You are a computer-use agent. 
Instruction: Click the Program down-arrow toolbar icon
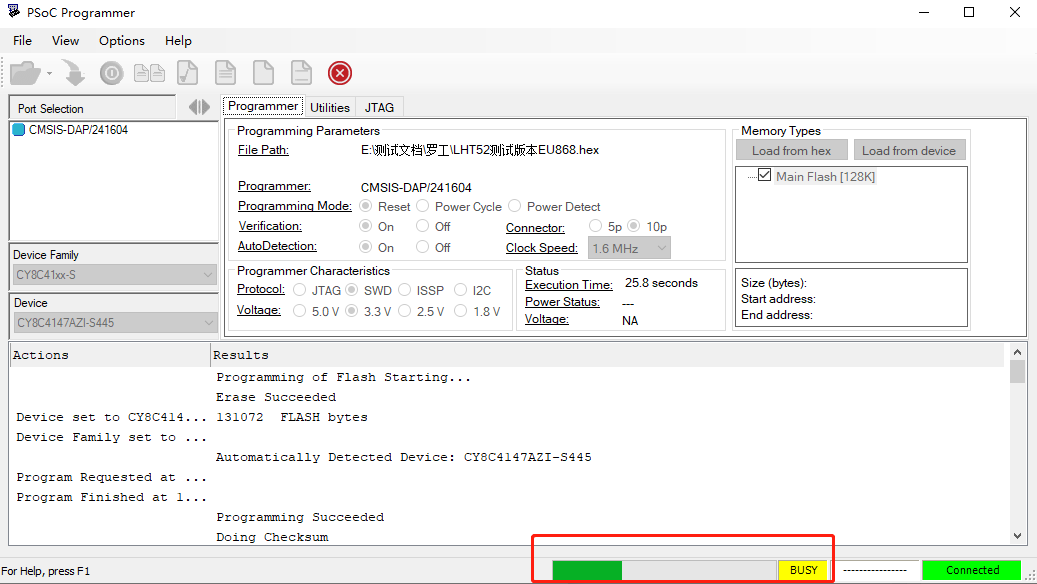click(74, 73)
